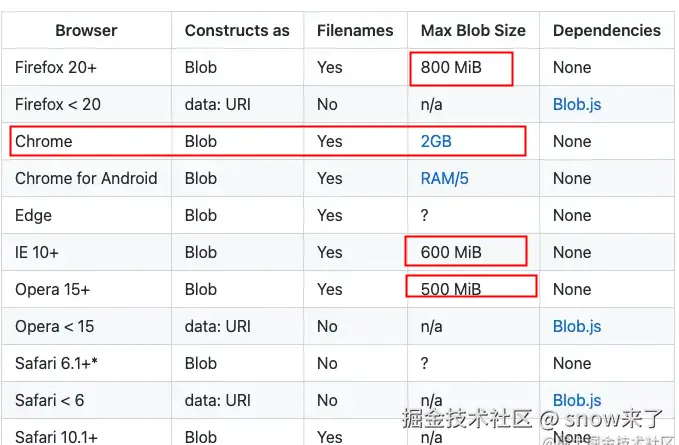Screen dimensions: 679x445
Task: Open the RAM/5 link
Action: click(x=444, y=178)
